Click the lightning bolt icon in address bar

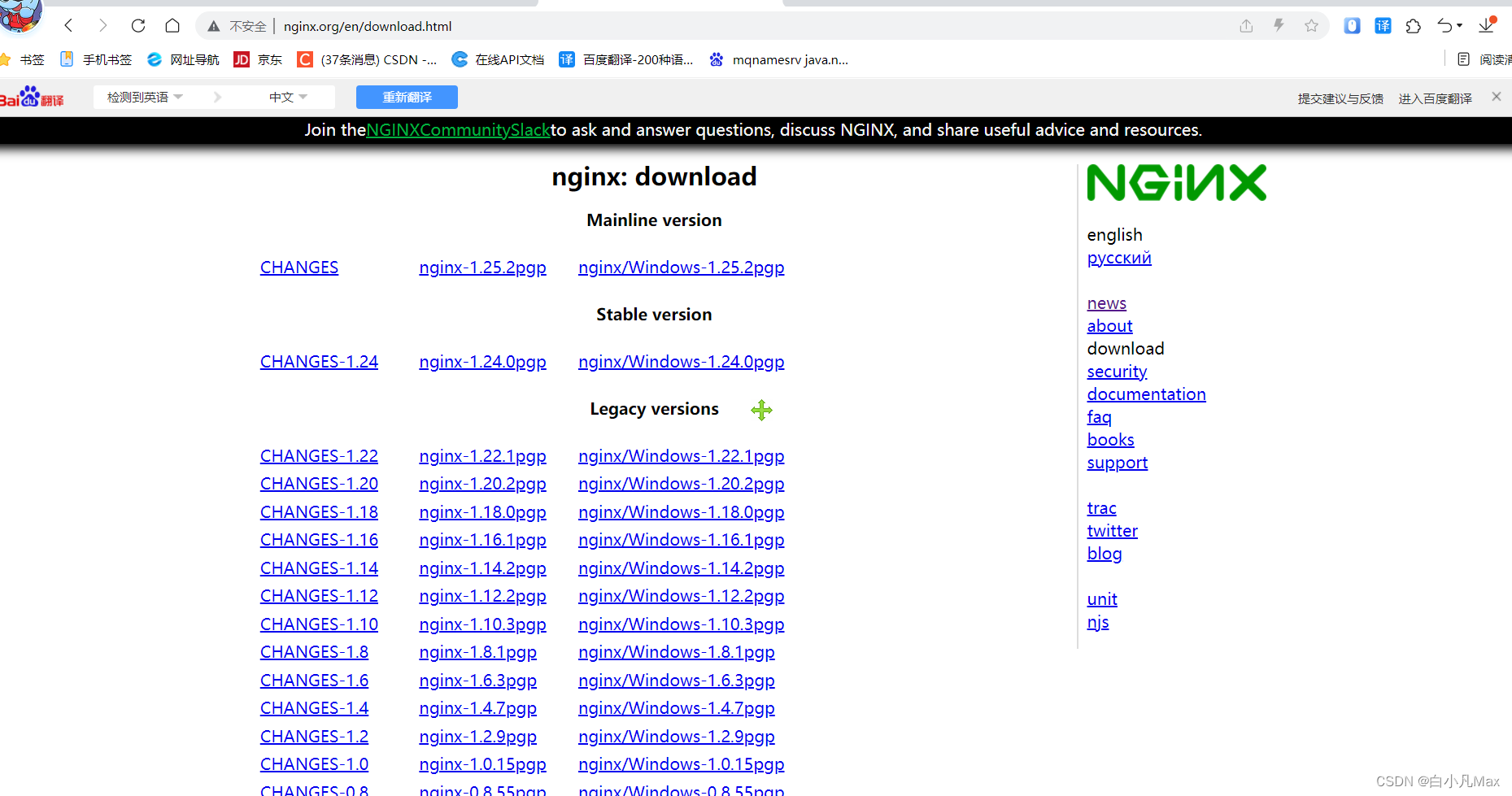[1279, 25]
